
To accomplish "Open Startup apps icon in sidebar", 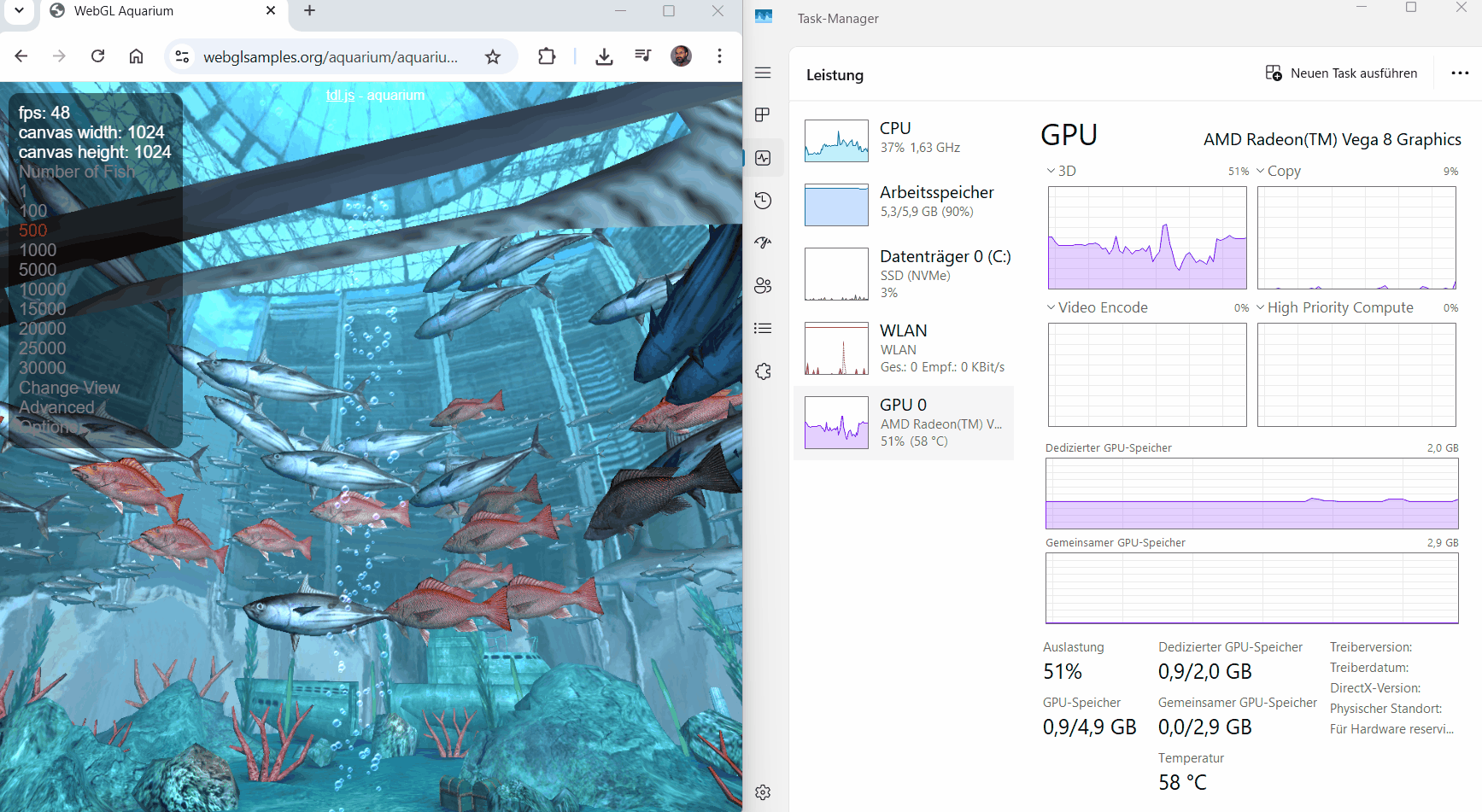I will pos(763,242).
